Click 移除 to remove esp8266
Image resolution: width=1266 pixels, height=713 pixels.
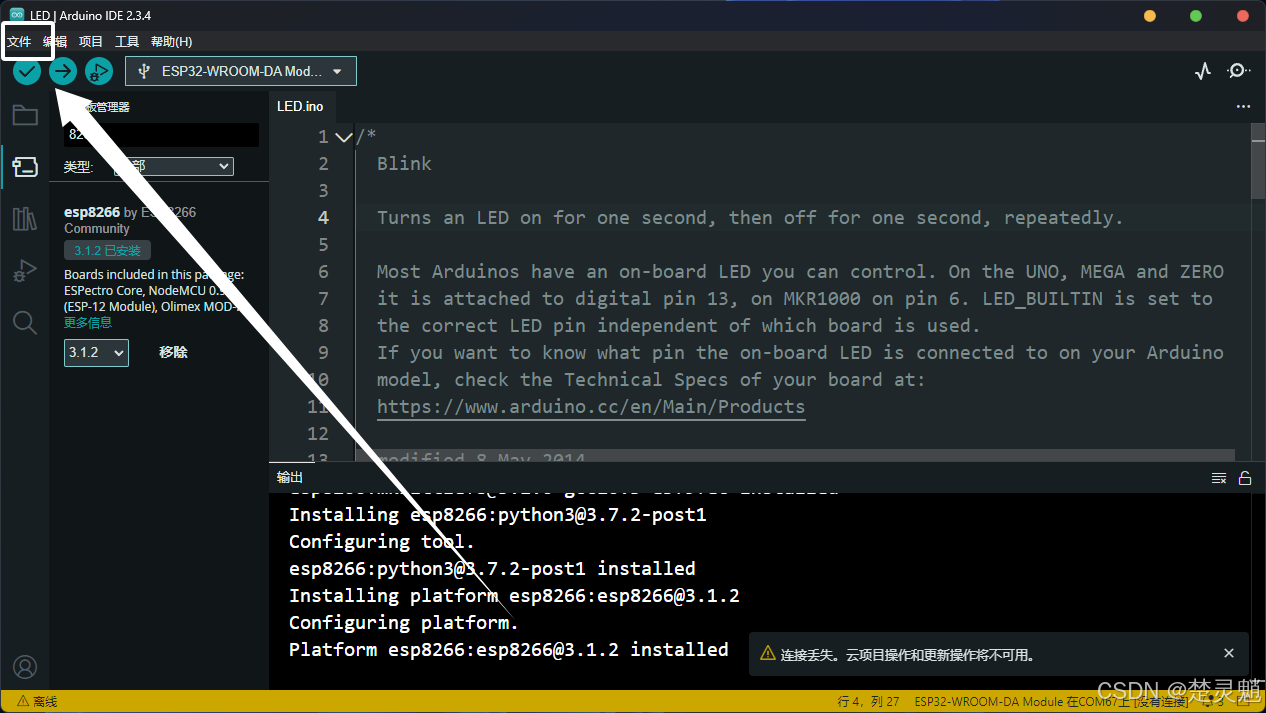[x=173, y=352]
